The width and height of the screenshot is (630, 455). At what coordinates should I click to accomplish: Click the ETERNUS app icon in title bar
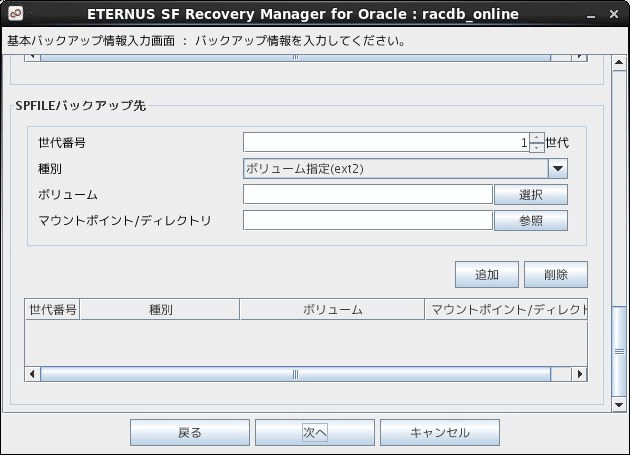click(15, 14)
